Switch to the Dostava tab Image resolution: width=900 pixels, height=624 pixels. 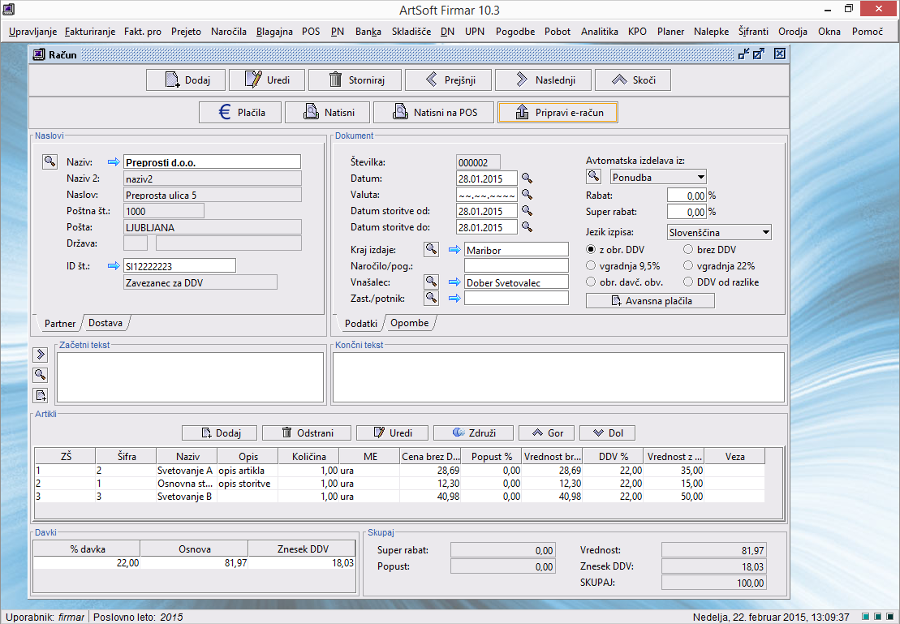[x=106, y=324]
